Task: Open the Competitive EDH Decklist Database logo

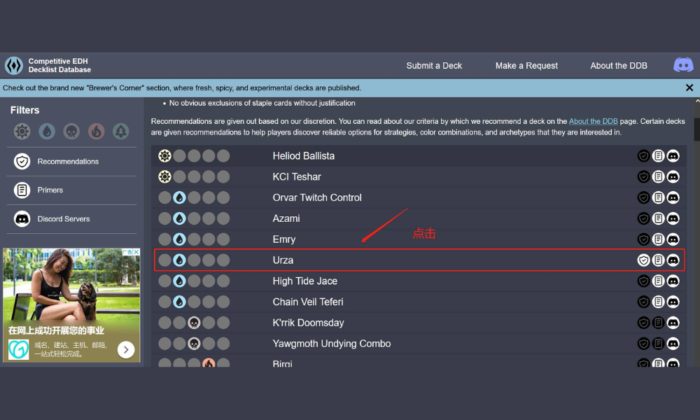Action: (14, 66)
